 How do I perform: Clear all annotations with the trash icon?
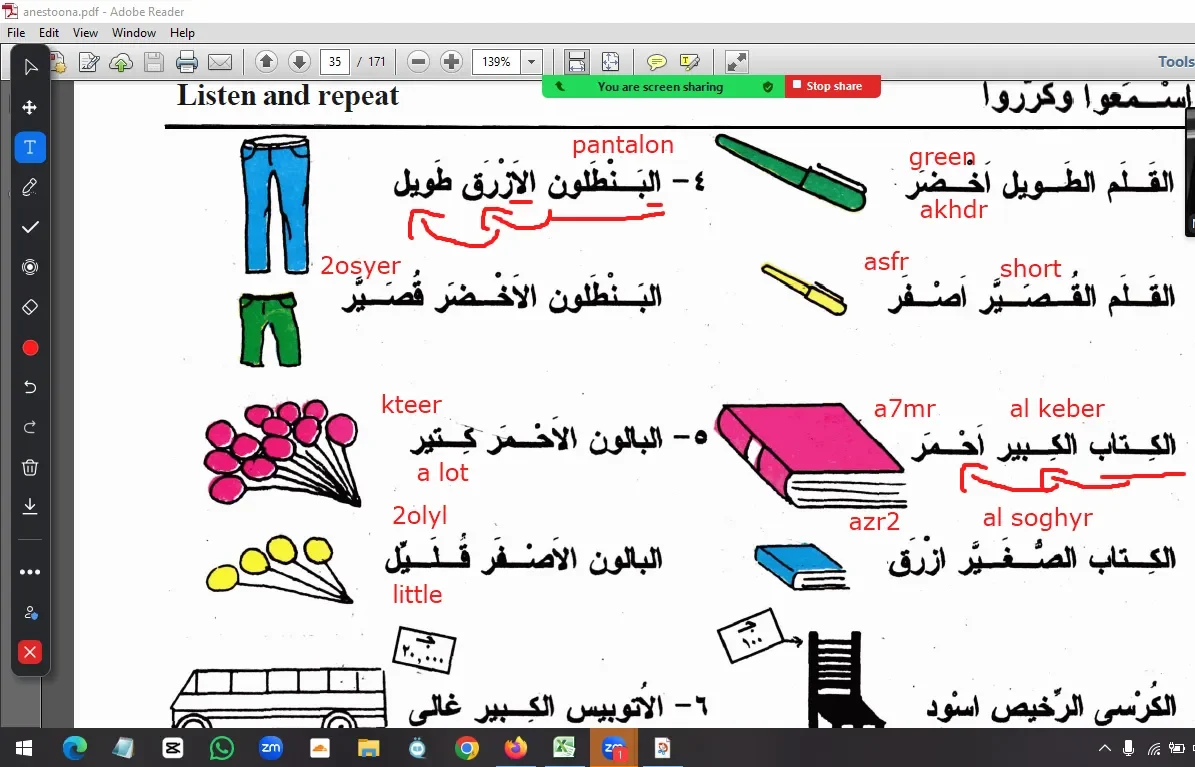[30, 467]
